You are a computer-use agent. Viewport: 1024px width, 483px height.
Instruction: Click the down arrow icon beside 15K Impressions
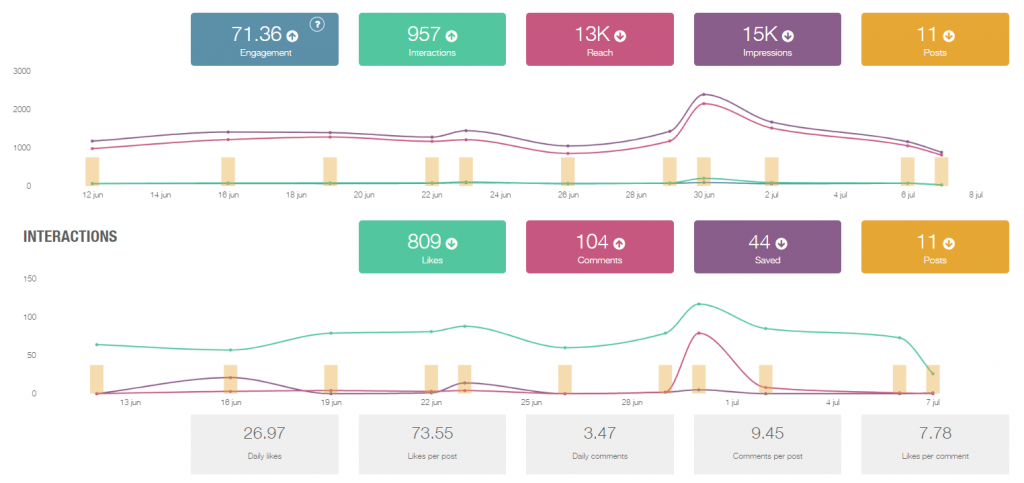(788, 37)
